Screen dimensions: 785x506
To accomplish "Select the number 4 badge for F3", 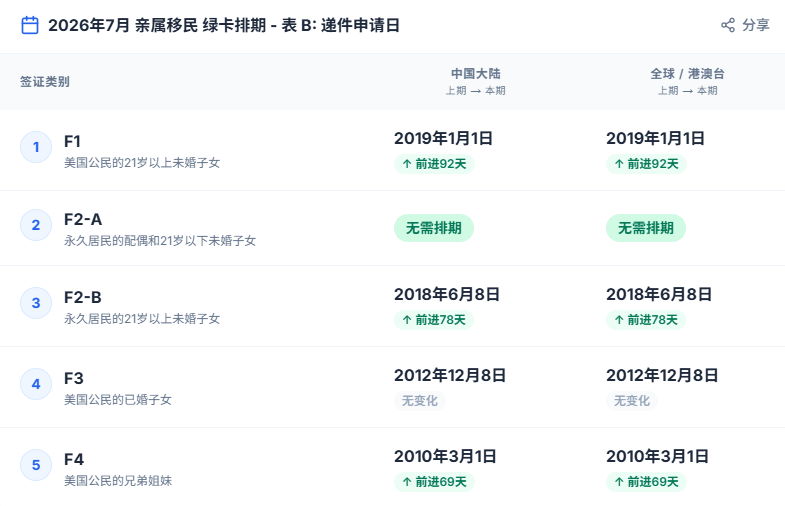I will (x=36, y=384).
